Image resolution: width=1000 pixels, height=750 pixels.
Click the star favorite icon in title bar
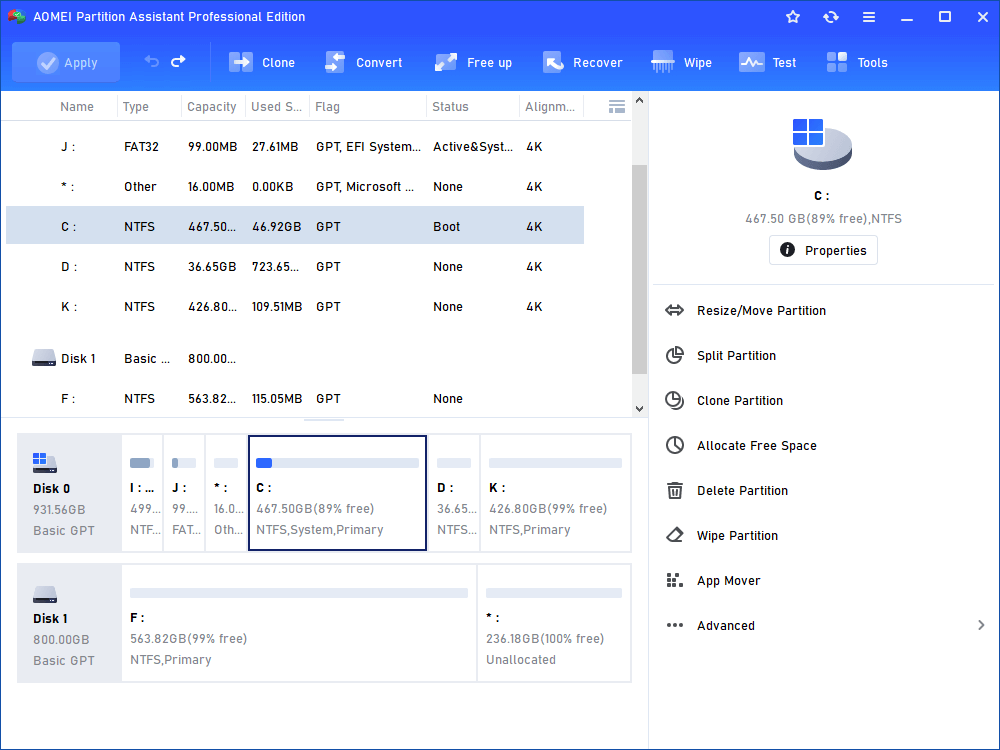coord(793,17)
